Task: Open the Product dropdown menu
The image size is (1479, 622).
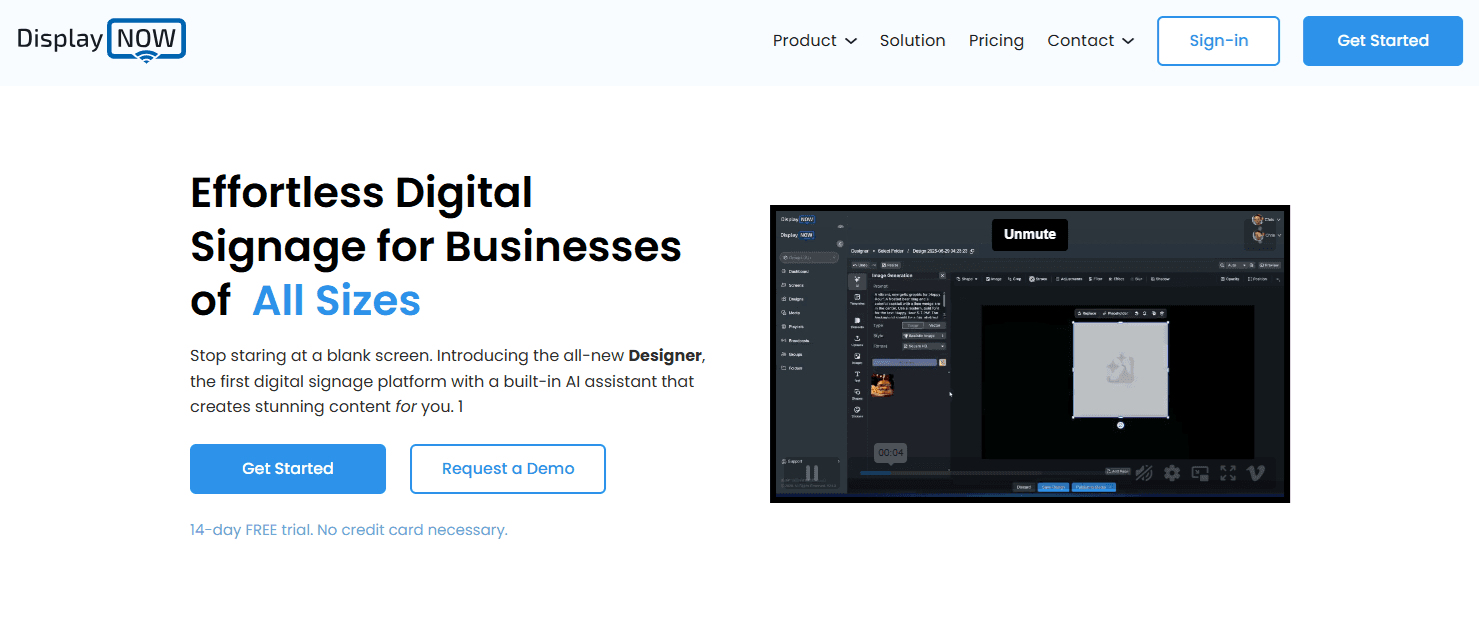Action: [x=815, y=41]
